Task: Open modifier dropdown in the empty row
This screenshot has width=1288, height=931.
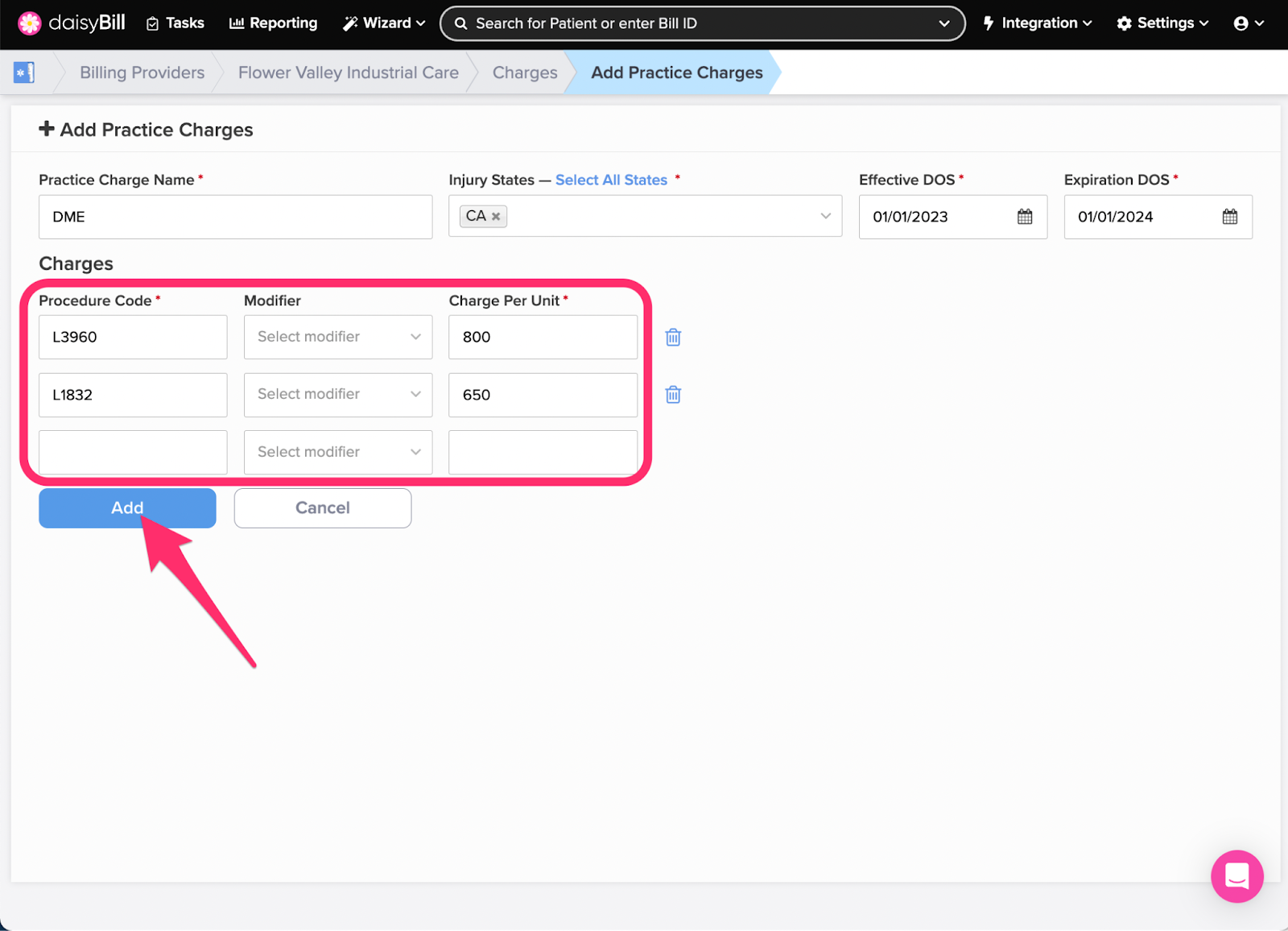Action: pyautogui.click(x=338, y=452)
